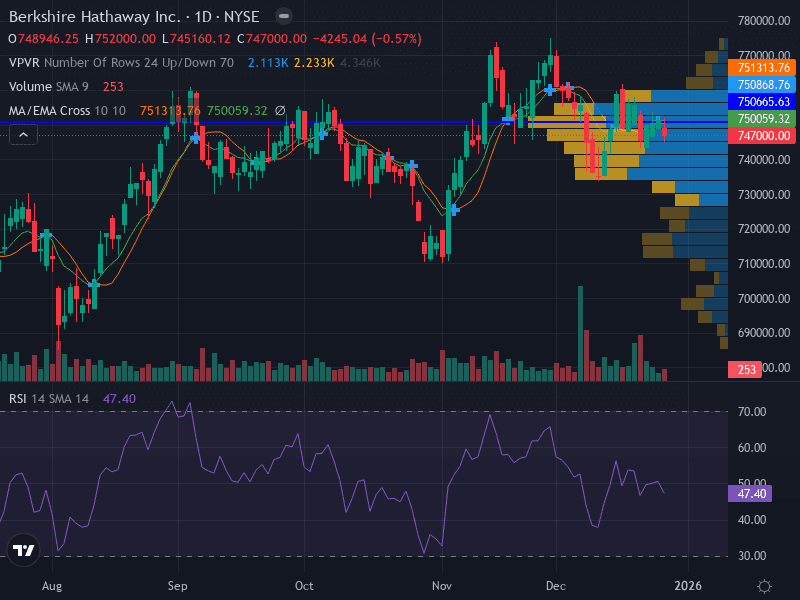Viewport: 800px width, 600px height.
Task: Click the 2.233K VPVR down volume value
Action: point(314,63)
